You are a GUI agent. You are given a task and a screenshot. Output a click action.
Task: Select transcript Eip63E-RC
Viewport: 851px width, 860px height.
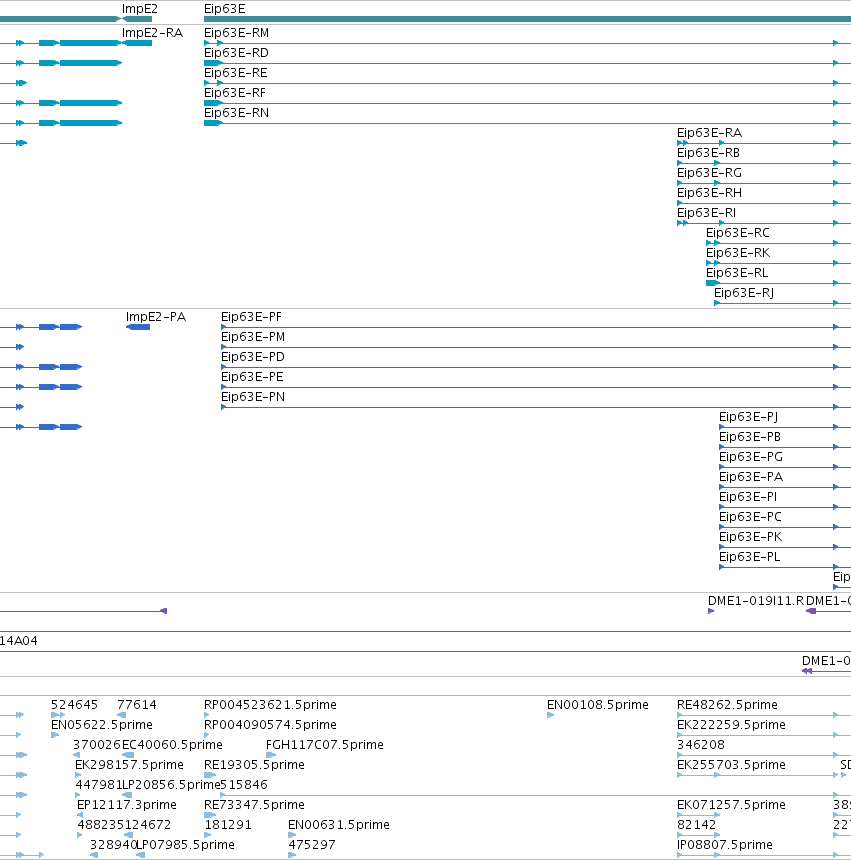pos(737,233)
